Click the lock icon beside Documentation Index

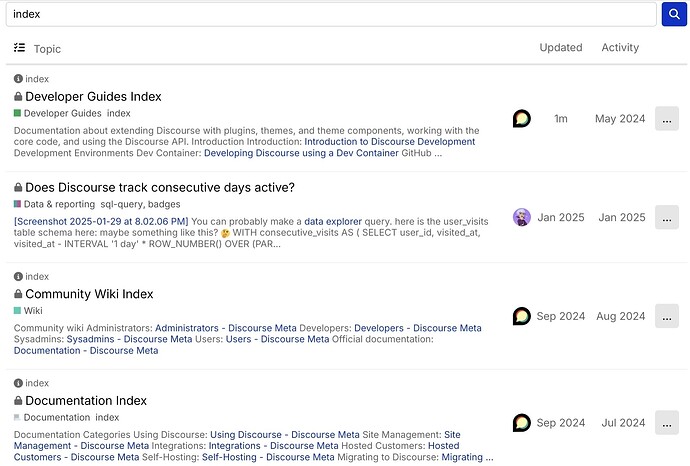coord(18,400)
